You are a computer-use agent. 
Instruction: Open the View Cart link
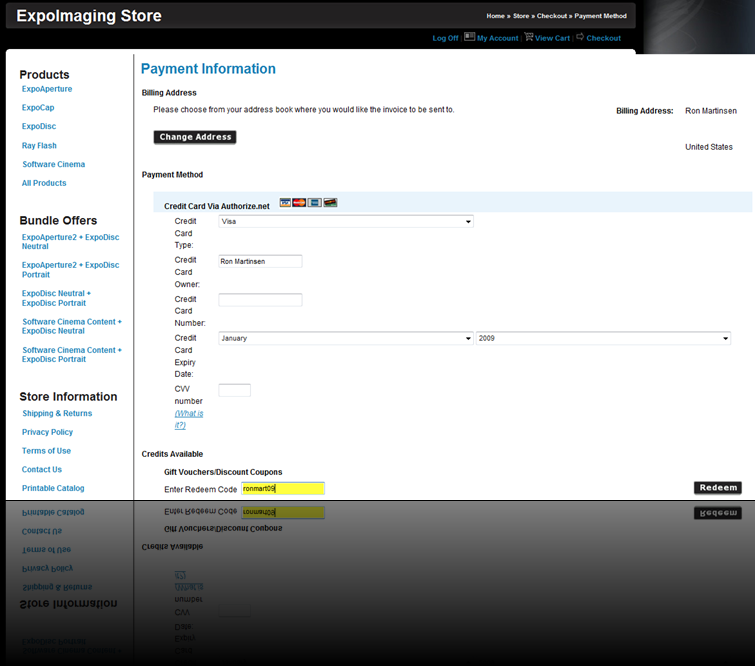[x=552, y=38]
